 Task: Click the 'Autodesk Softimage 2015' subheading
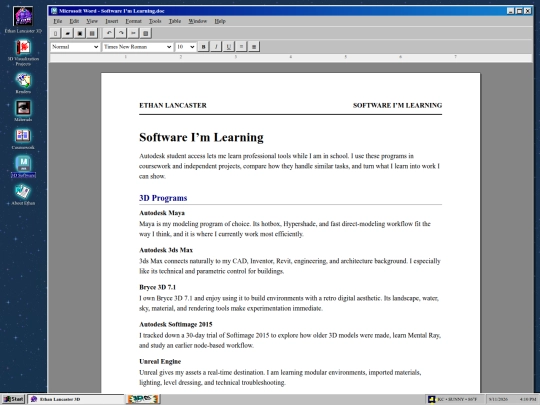(x=176, y=324)
